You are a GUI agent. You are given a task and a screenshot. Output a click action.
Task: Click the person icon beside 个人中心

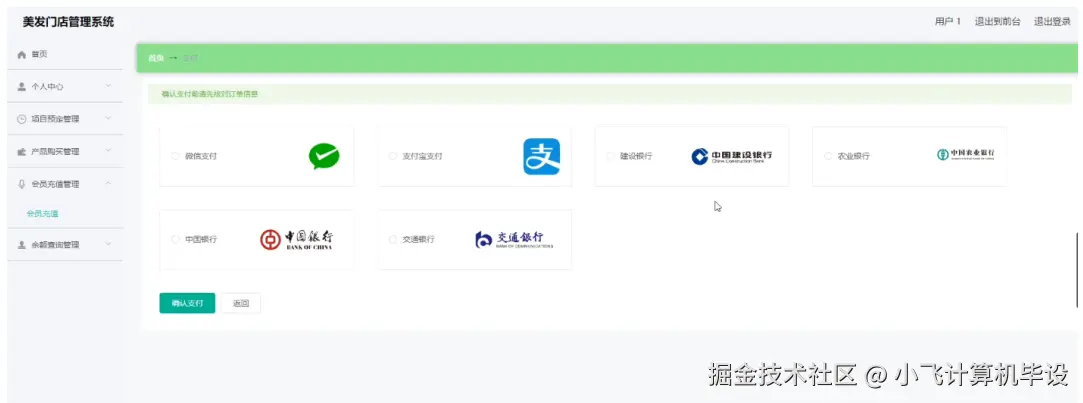(21, 86)
